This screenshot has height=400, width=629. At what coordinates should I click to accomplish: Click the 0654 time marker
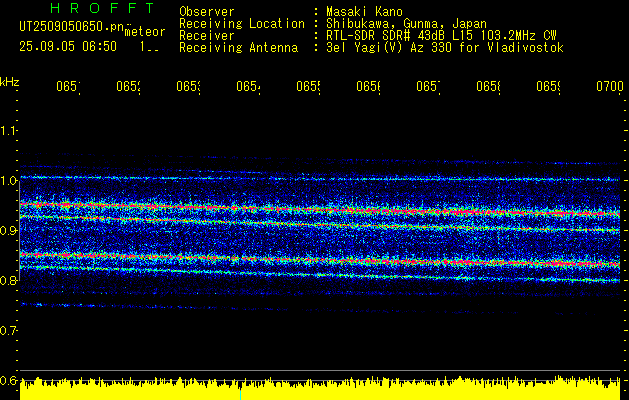coord(248,87)
